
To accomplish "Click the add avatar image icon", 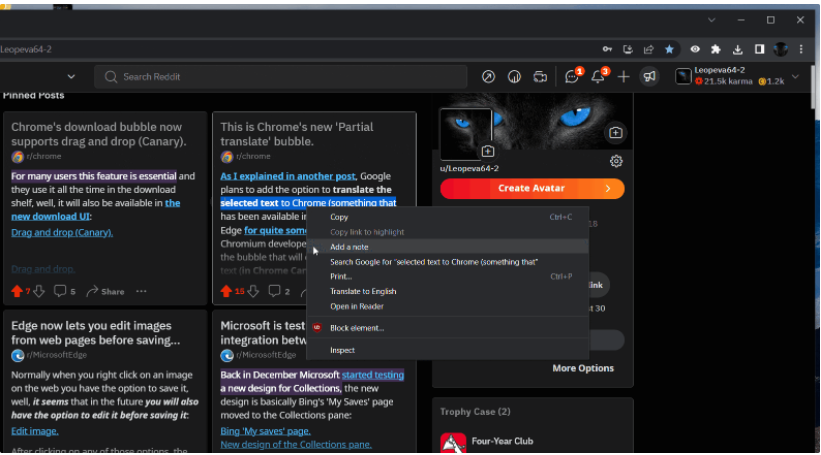I will tap(487, 151).
